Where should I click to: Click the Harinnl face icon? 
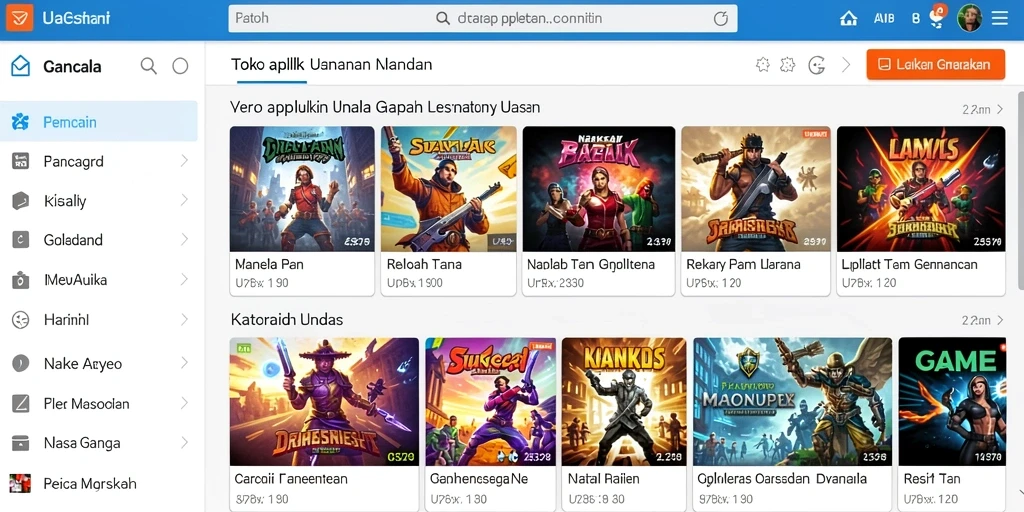click(20, 320)
